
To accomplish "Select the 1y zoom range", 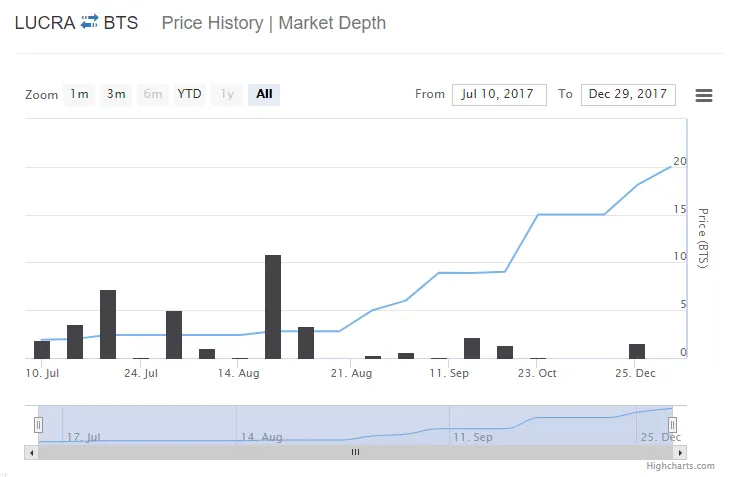I will point(227,95).
